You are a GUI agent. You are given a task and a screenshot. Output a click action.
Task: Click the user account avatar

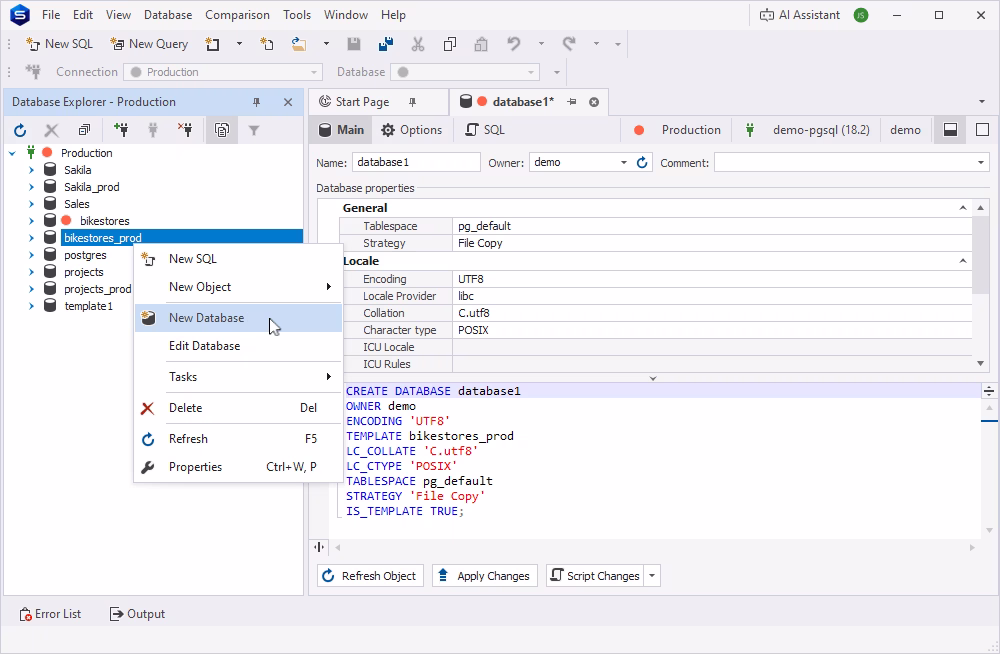click(861, 15)
